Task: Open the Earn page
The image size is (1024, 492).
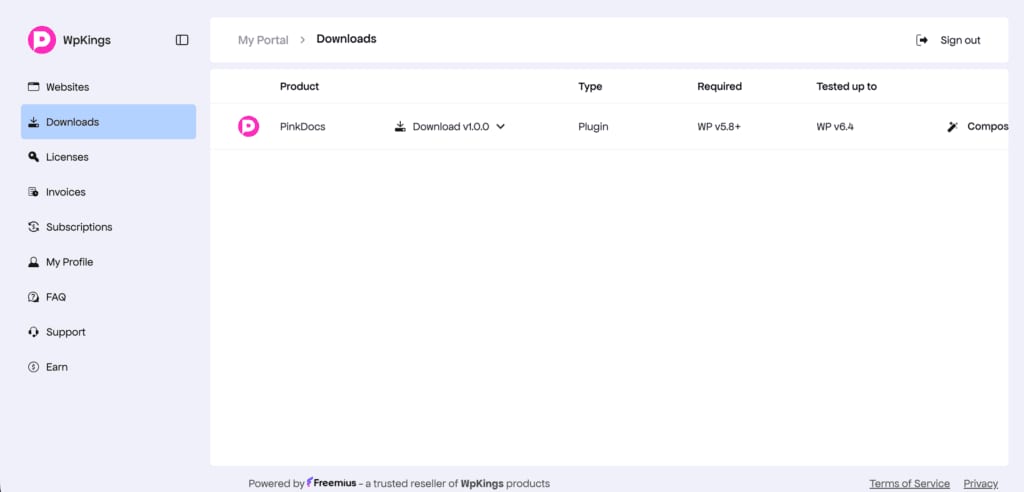Action: (x=108, y=367)
